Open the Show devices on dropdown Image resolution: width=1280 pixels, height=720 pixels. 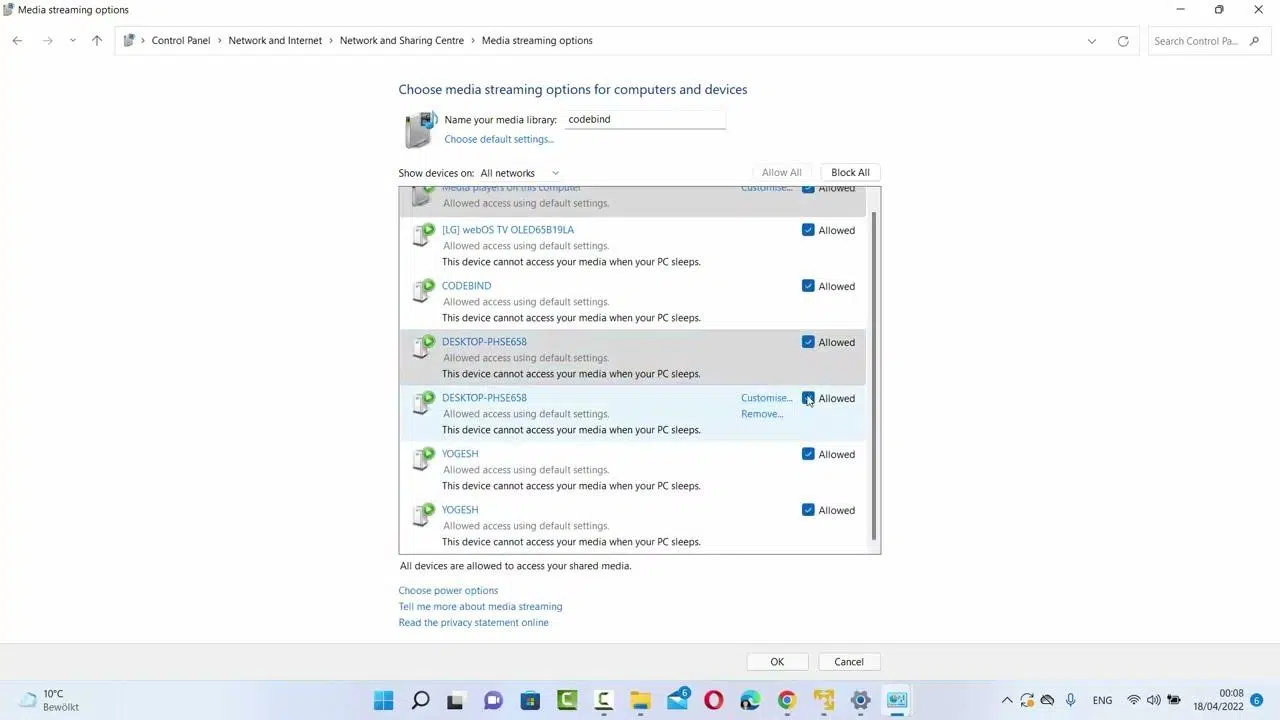point(520,173)
